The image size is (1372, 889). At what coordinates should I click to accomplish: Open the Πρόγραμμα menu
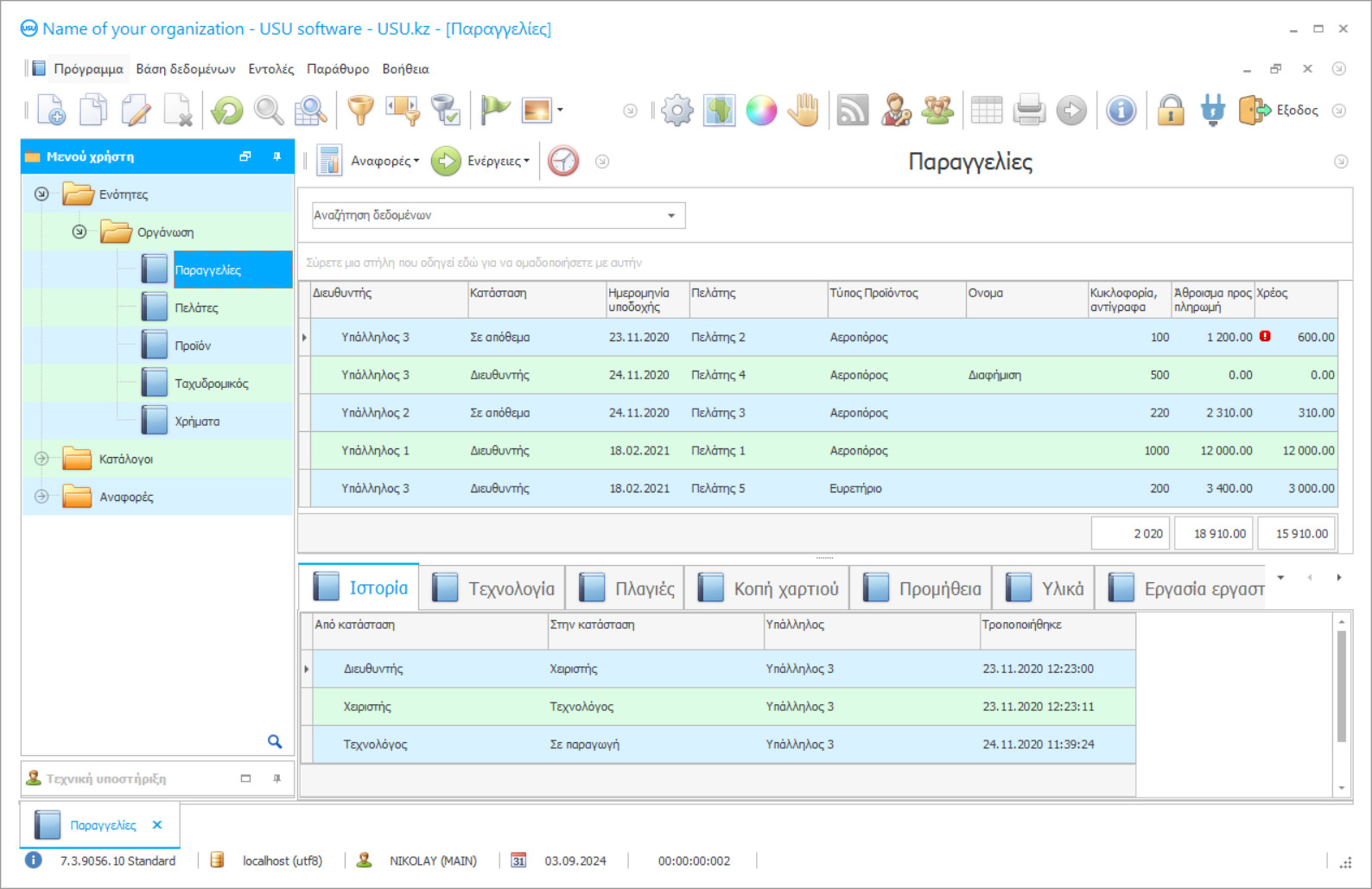(x=88, y=69)
